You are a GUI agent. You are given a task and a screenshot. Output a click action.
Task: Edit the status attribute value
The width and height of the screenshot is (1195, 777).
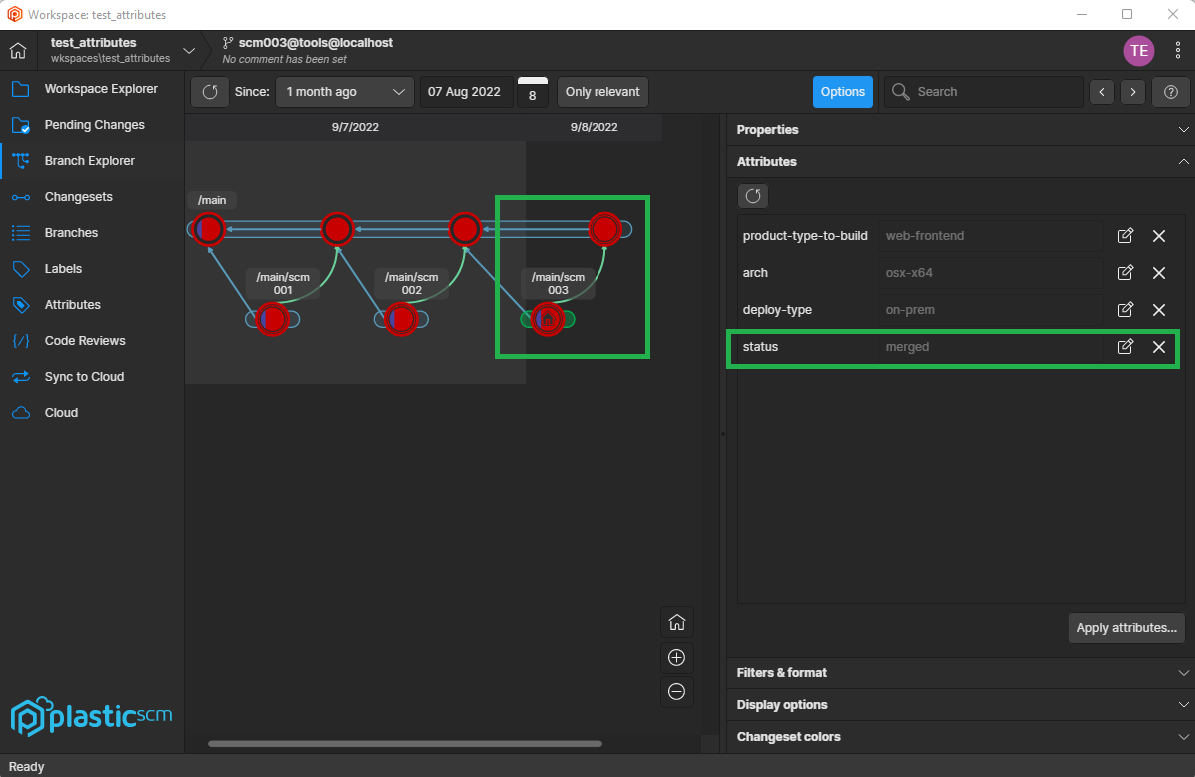tap(1125, 346)
